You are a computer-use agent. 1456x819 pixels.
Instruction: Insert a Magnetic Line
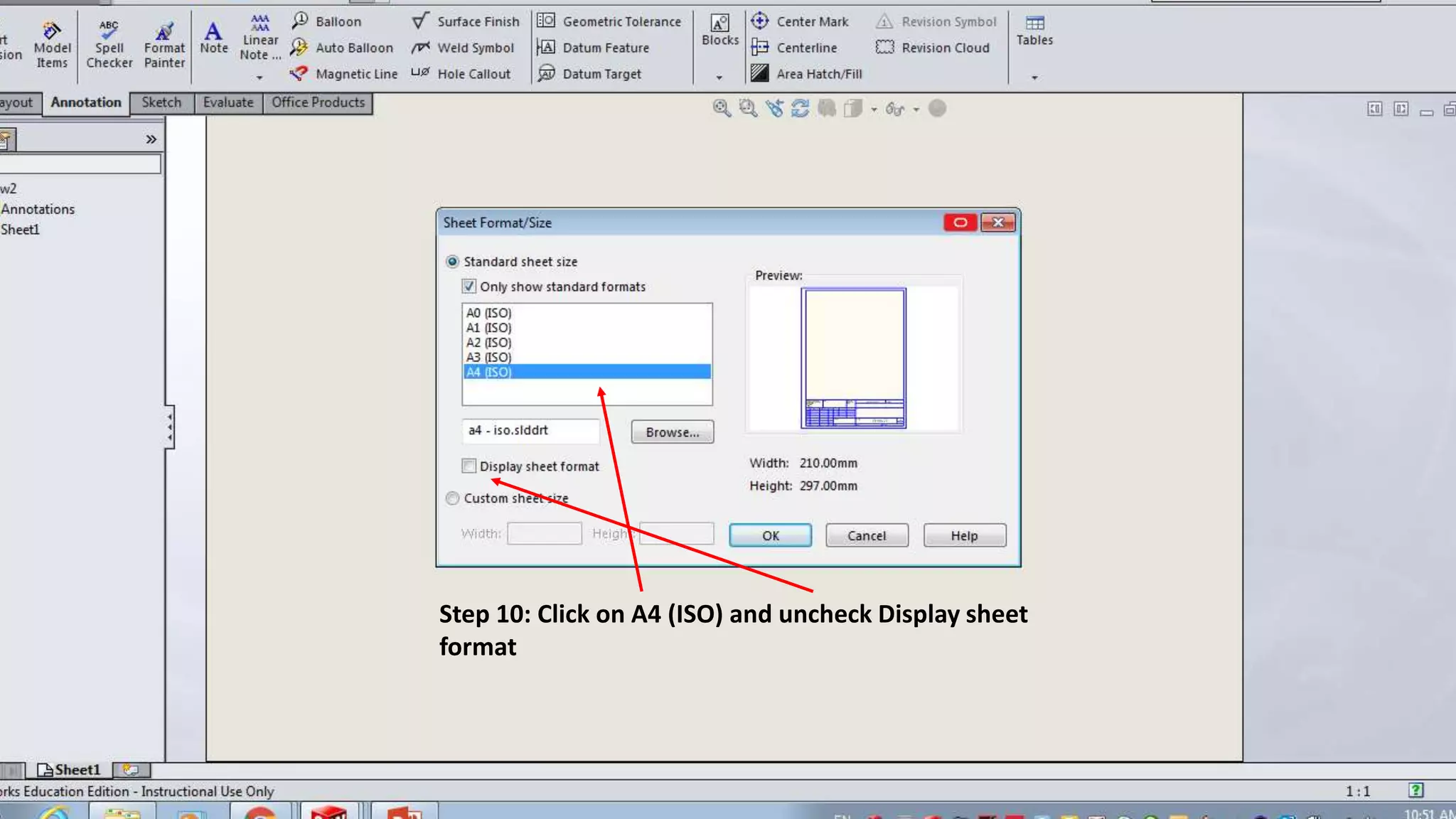(343, 74)
